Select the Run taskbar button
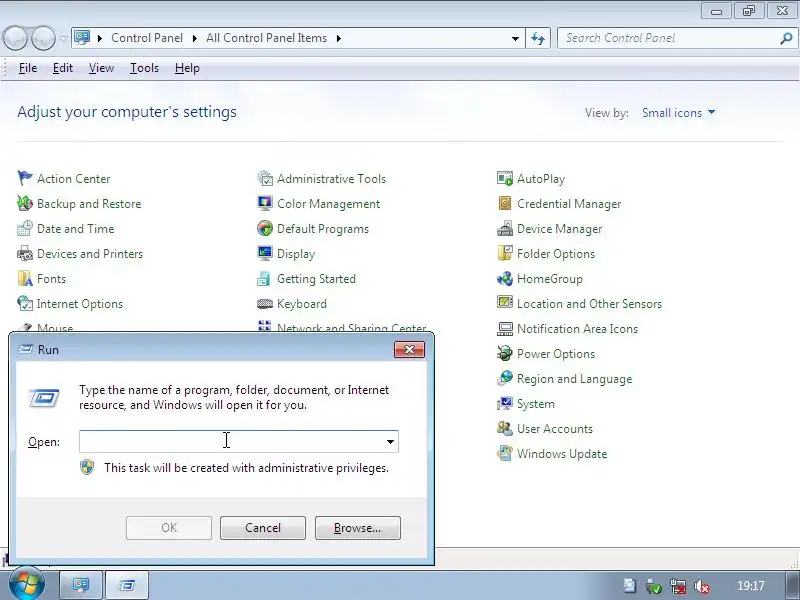 pyautogui.click(x=127, y=585)
